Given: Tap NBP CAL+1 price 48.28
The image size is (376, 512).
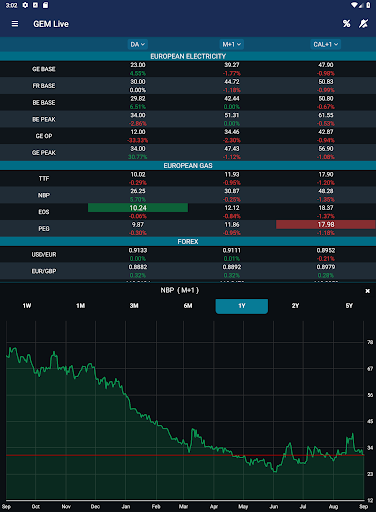Looking at the screenshot, I should (x=326, y=191).
